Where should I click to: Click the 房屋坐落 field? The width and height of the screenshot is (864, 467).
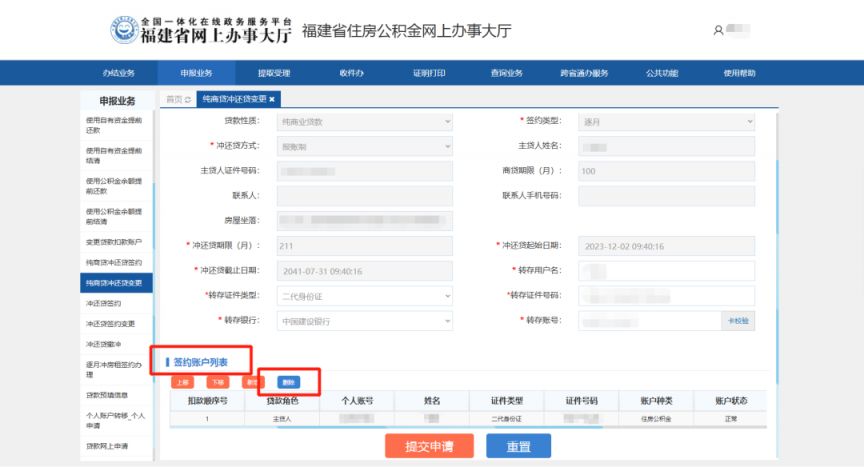[x=365, y=221]
